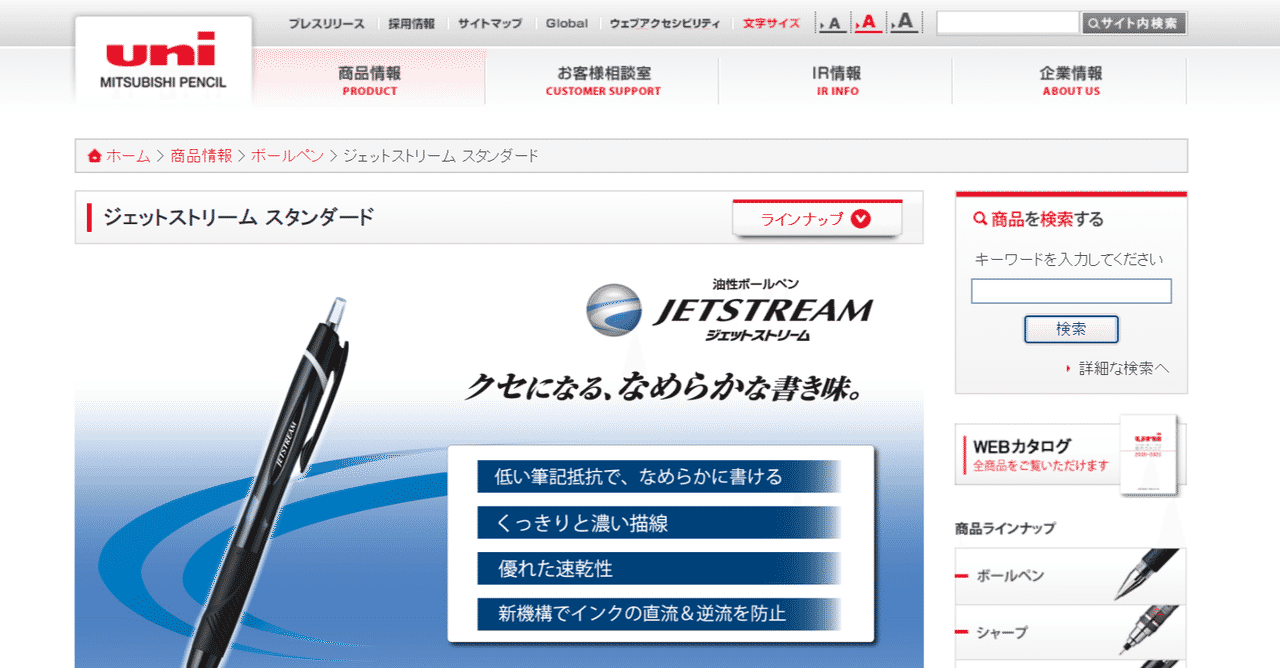Open 採用情報 link

click(x=411, y=23)
